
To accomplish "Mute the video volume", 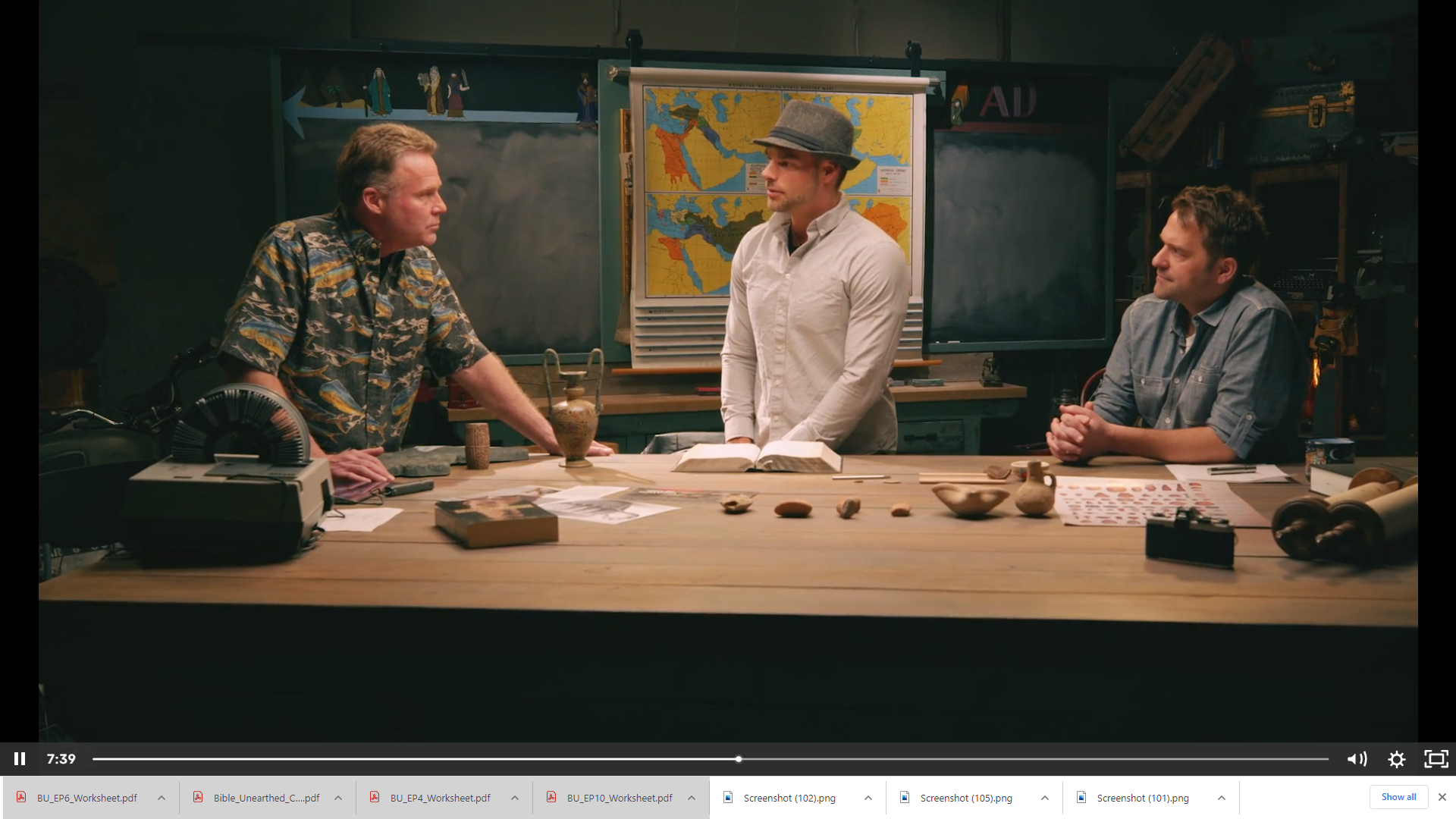I will point(1357,759).
